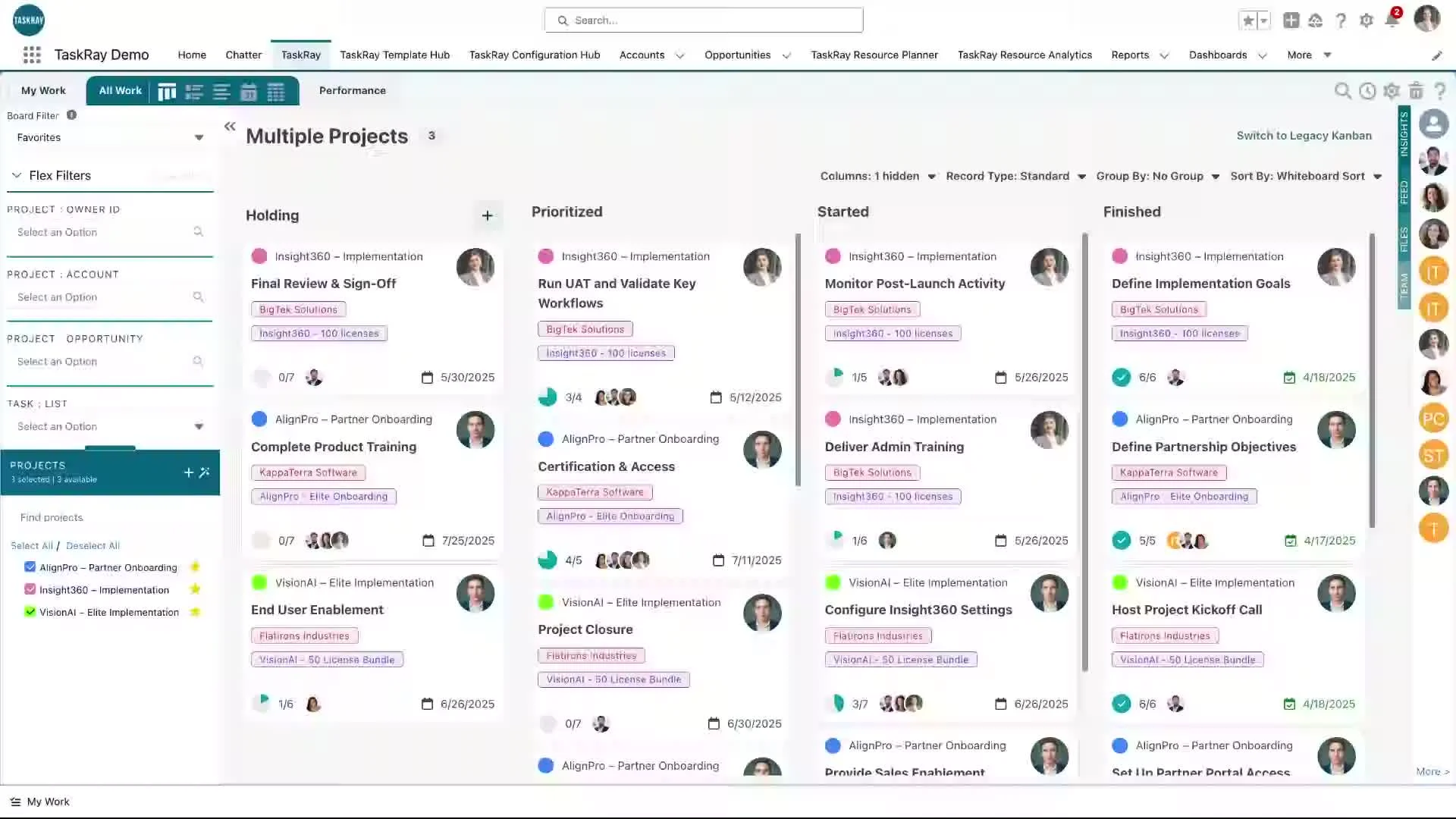Switch to Kanban board view icon
1456x819 pixels.
(x=167, y=92)
